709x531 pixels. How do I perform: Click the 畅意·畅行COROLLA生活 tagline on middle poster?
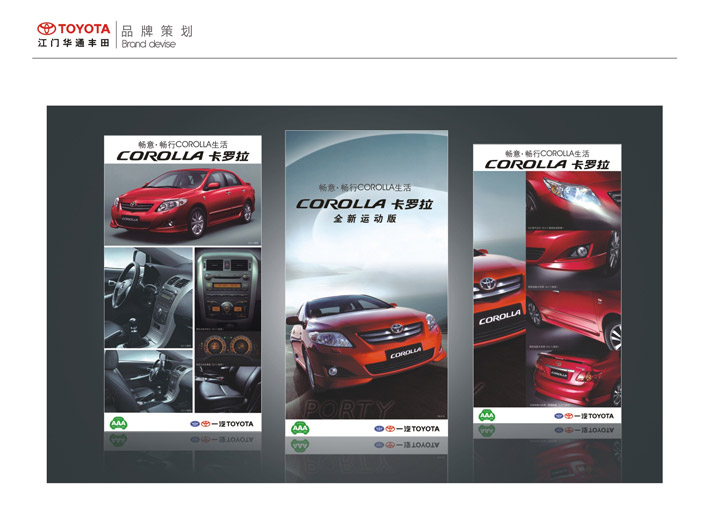[x=364, y=187]
